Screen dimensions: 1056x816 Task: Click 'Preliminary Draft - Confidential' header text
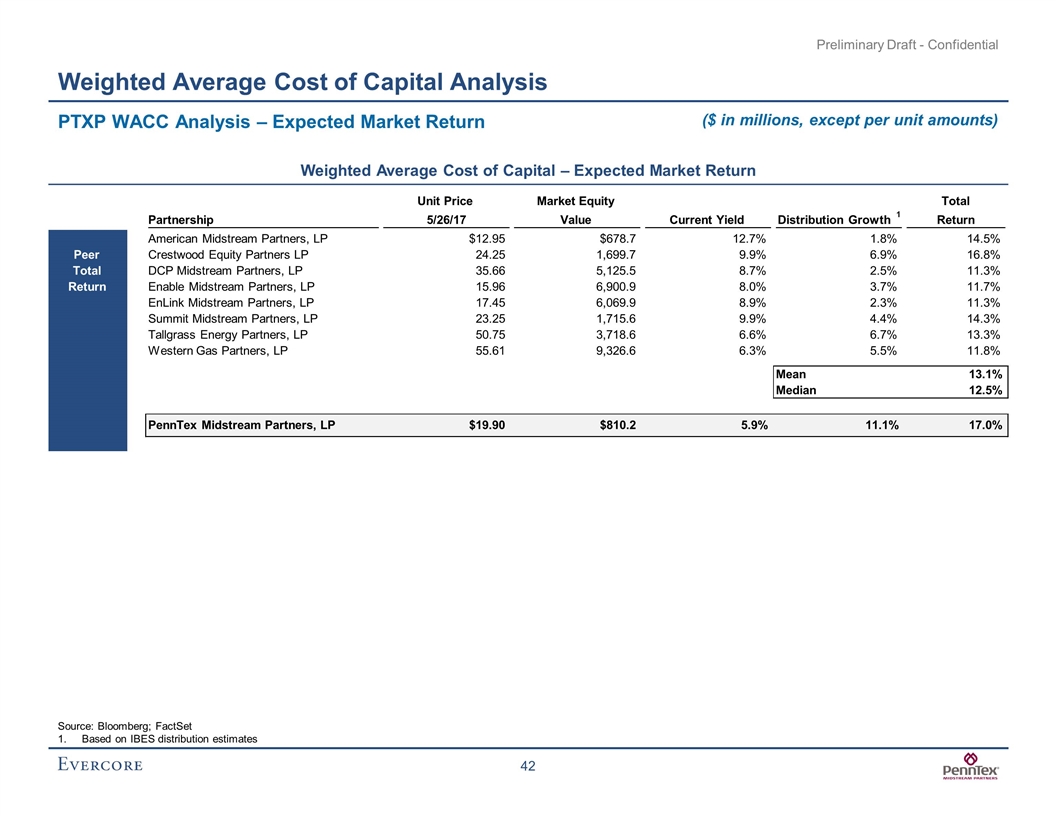tap(907, 44)
